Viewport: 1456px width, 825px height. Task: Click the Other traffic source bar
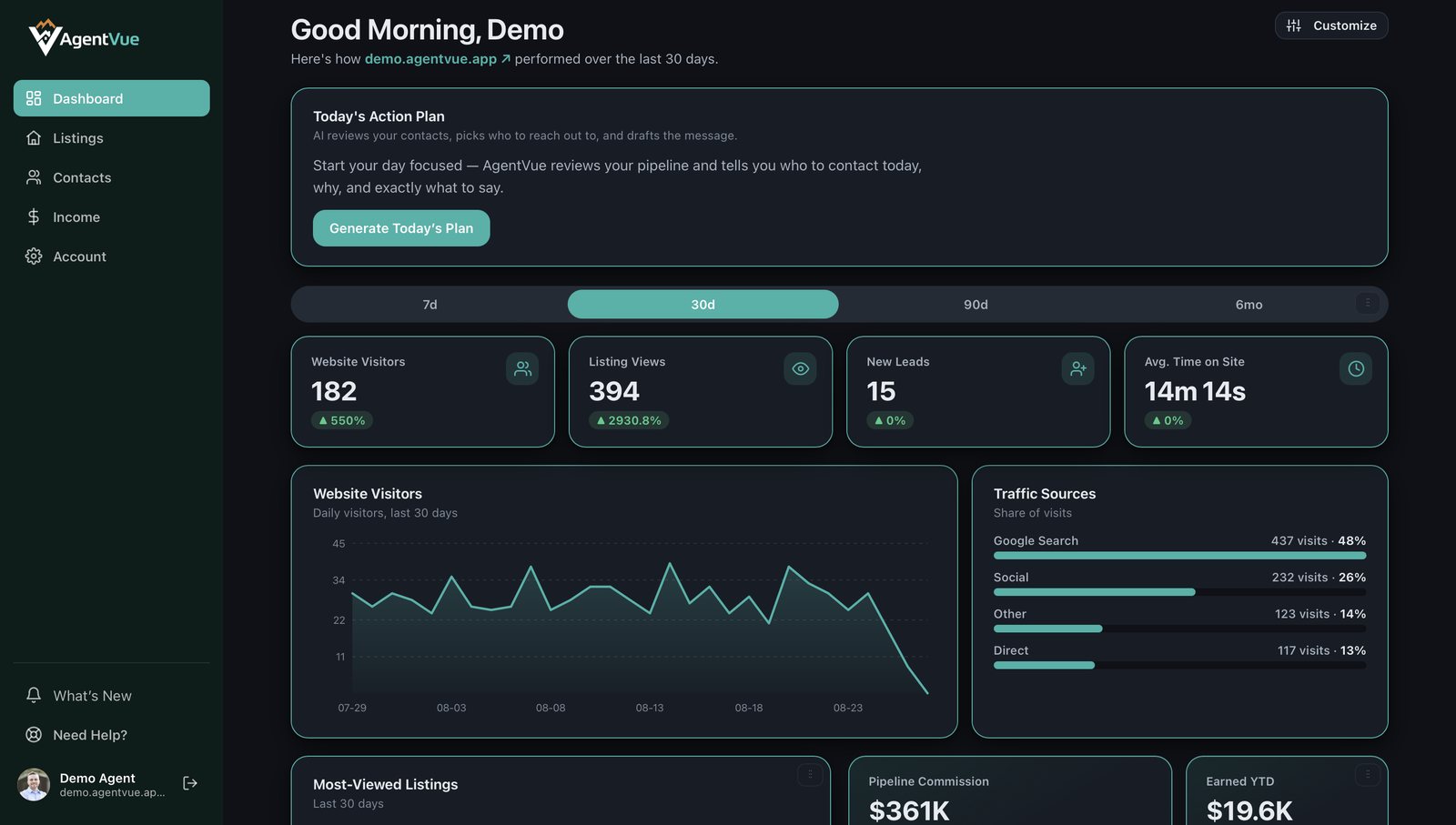[1179, 629]
